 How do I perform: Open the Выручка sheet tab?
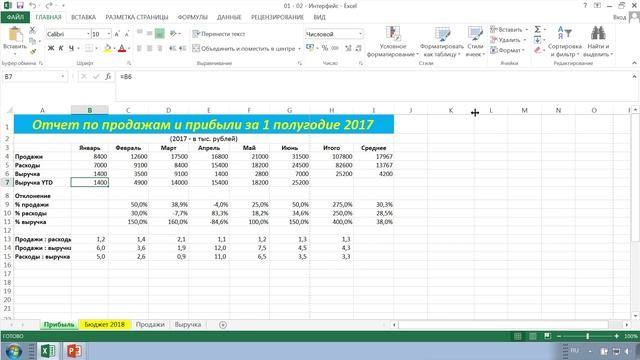(x=188, y=324)
